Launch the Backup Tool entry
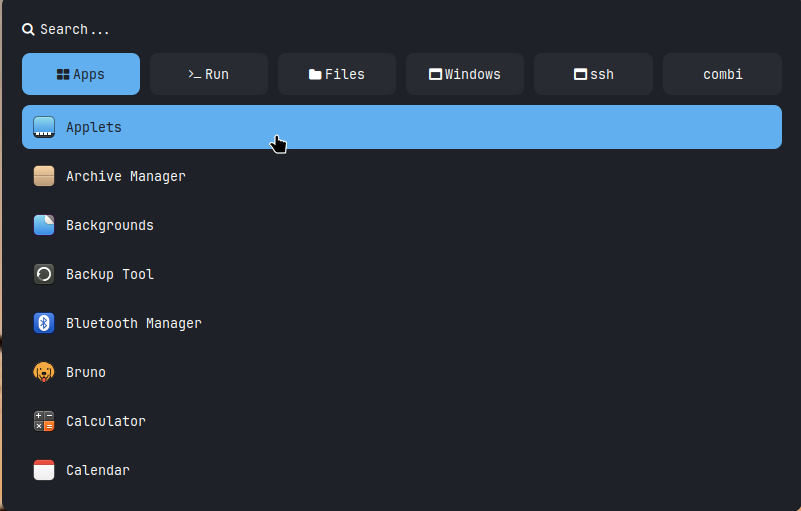 110,274
